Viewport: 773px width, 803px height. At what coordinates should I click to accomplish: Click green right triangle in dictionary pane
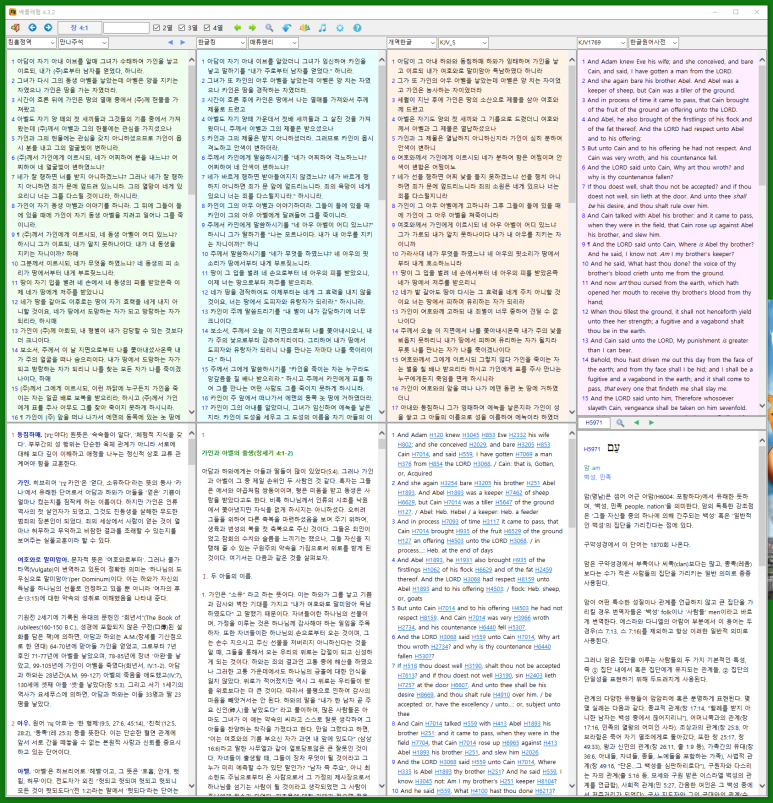[x=651, y=423]
